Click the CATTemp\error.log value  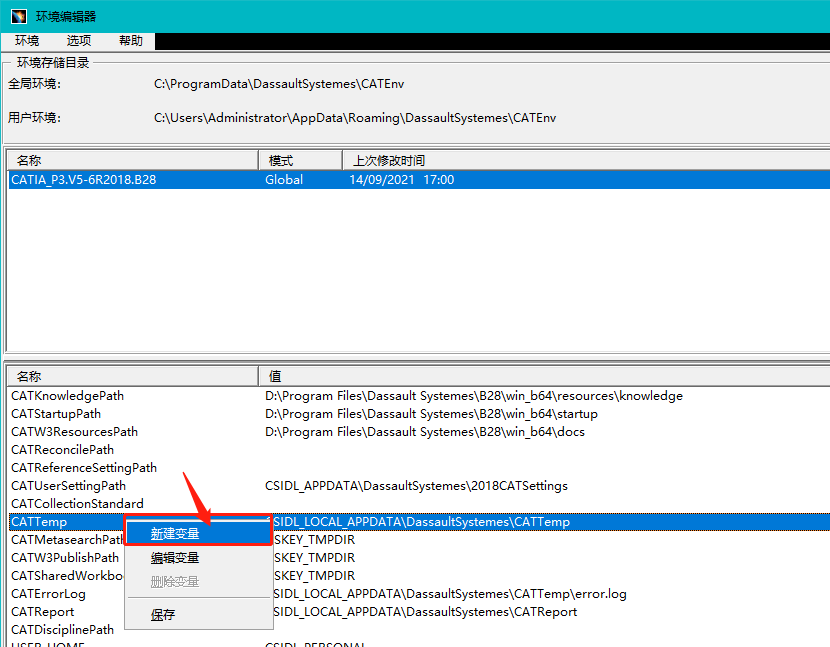point(450,594)
